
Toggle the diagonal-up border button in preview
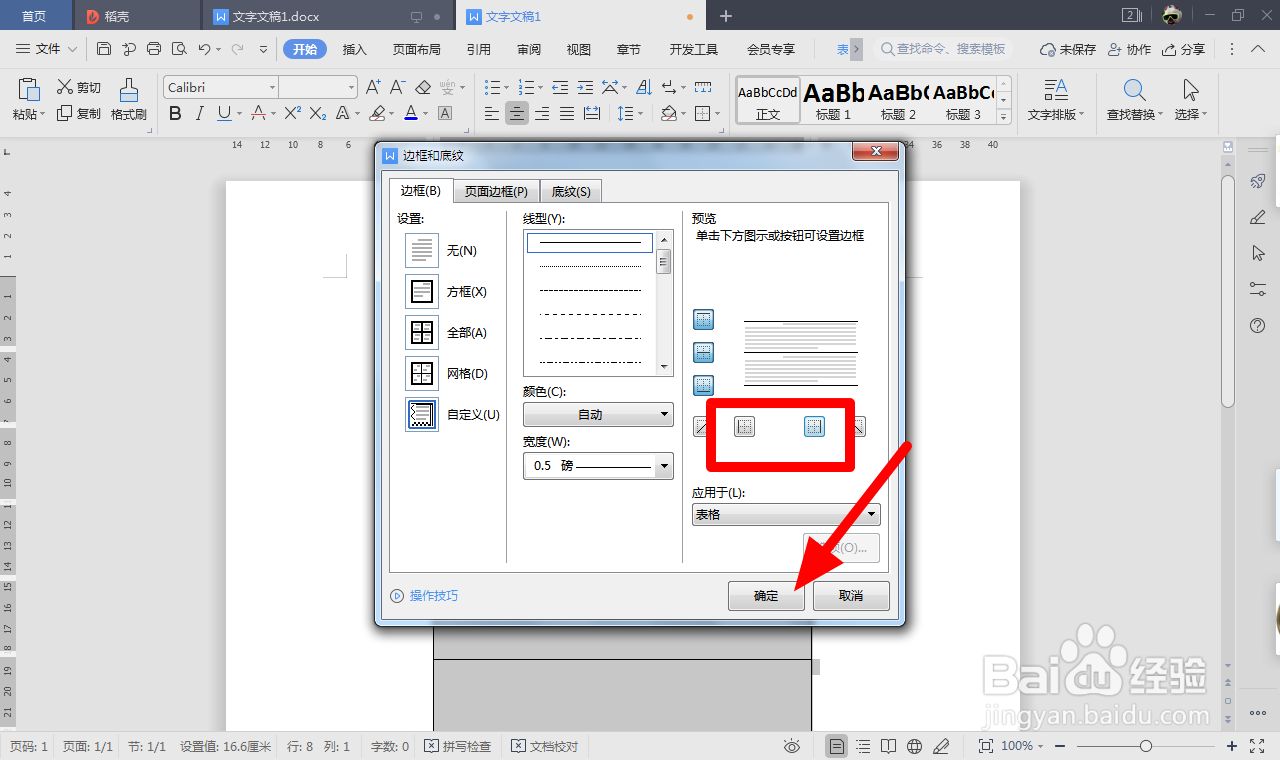pos(701,427)
